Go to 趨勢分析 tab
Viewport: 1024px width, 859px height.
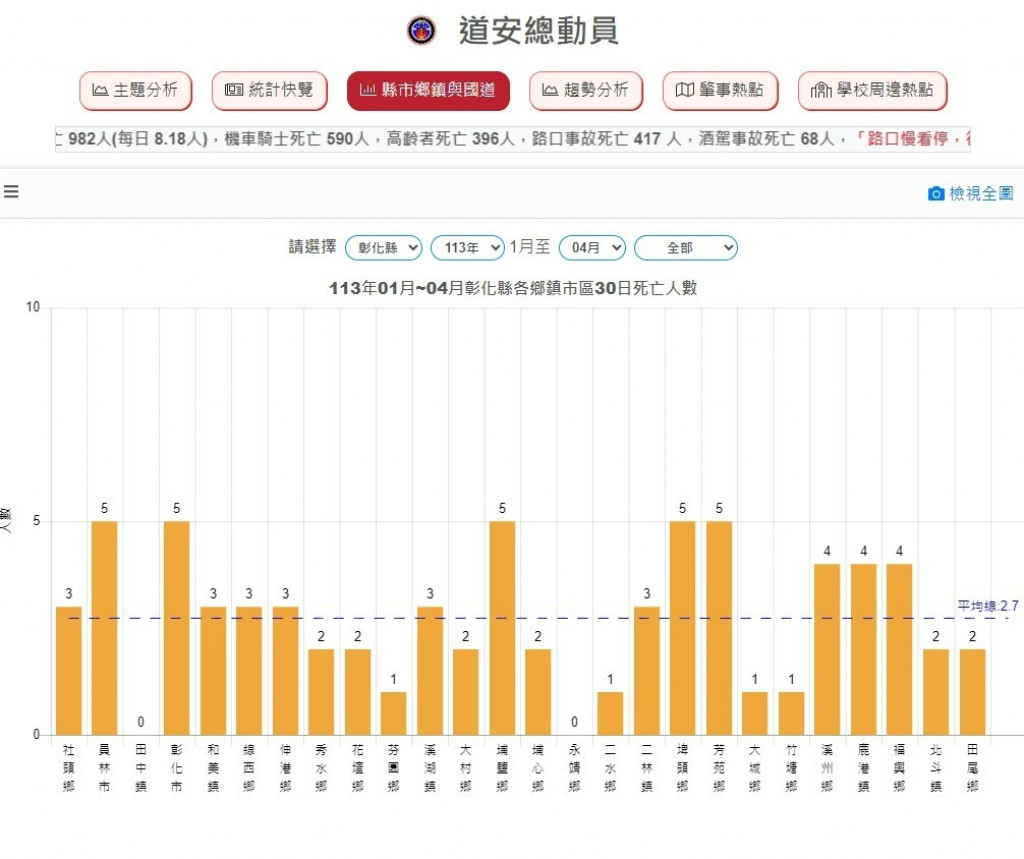[x=585, y=91]
